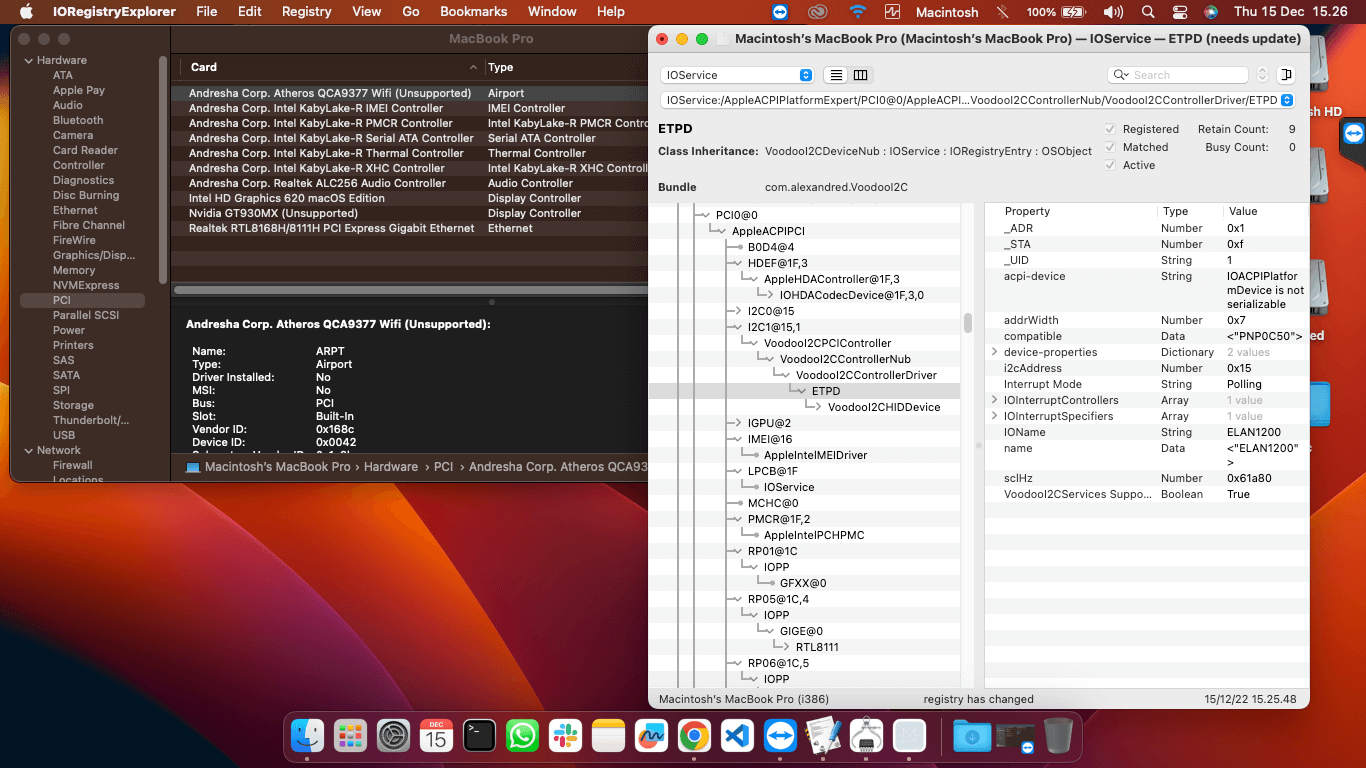Image resolution: width=1366 pixels, height=768 pixels.
Task: Toggle the Active checkbox
Action: [x=1109, y=165]
